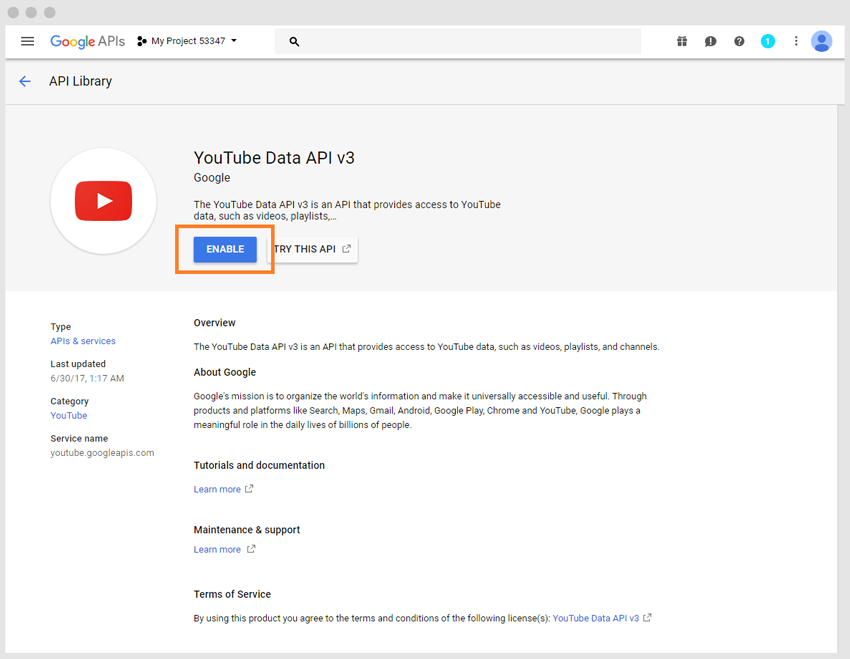Open the help question mark icon
The height and width of the screenshot is (659, 850).
[x=739, y=41]
